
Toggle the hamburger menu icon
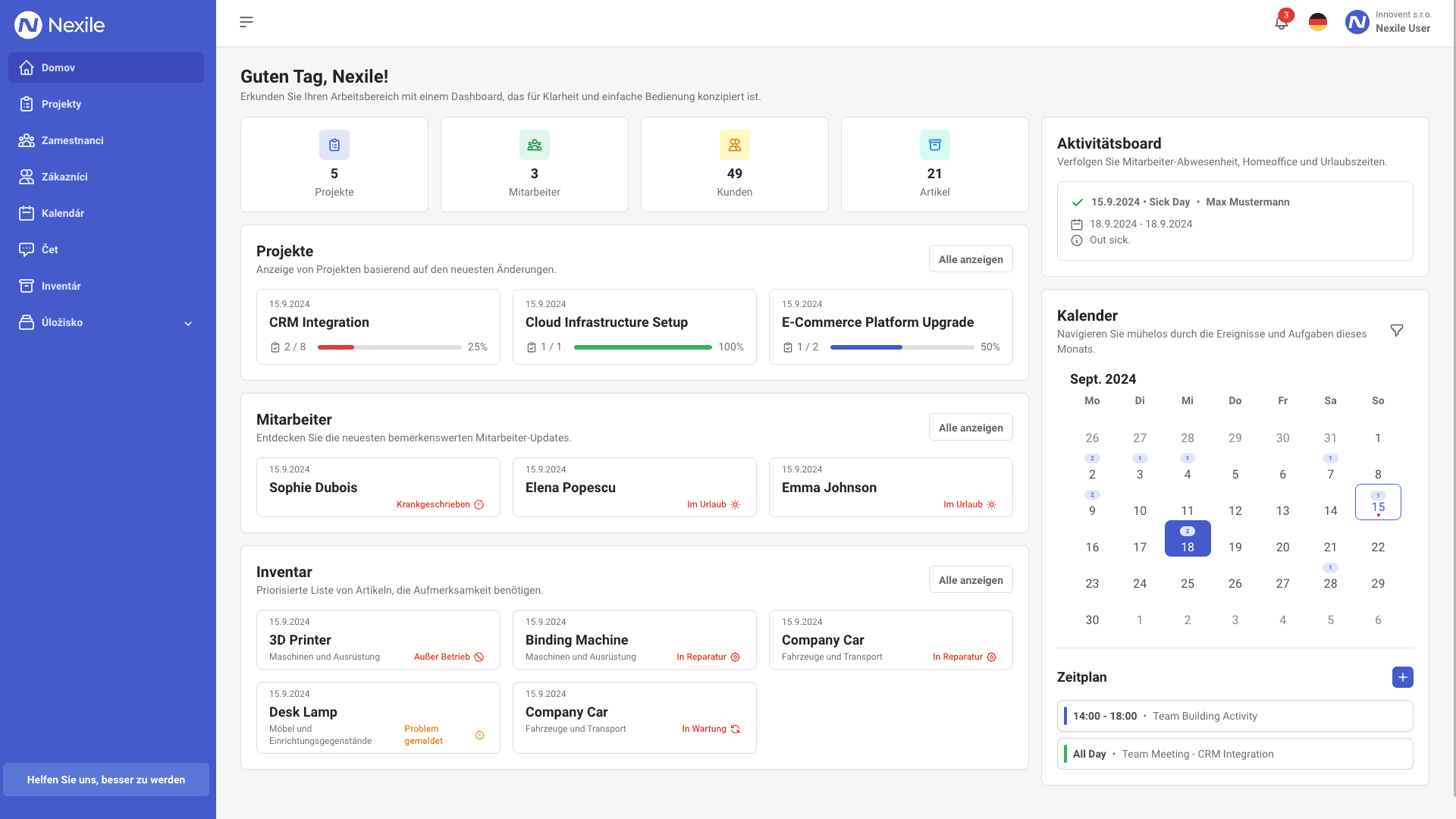coord(246,22)
